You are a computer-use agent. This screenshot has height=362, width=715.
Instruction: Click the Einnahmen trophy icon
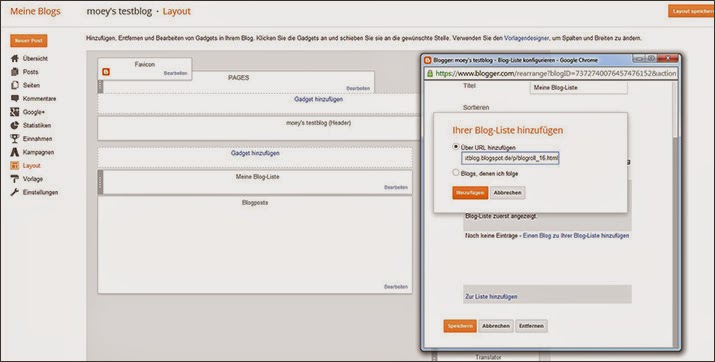15,139
